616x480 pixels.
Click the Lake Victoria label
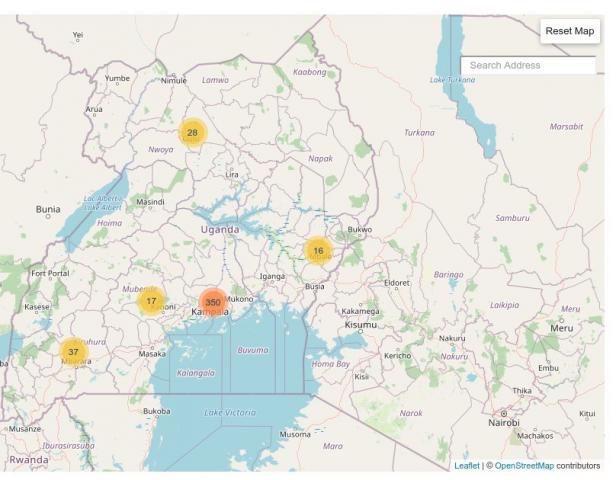(x=230, y=412)
